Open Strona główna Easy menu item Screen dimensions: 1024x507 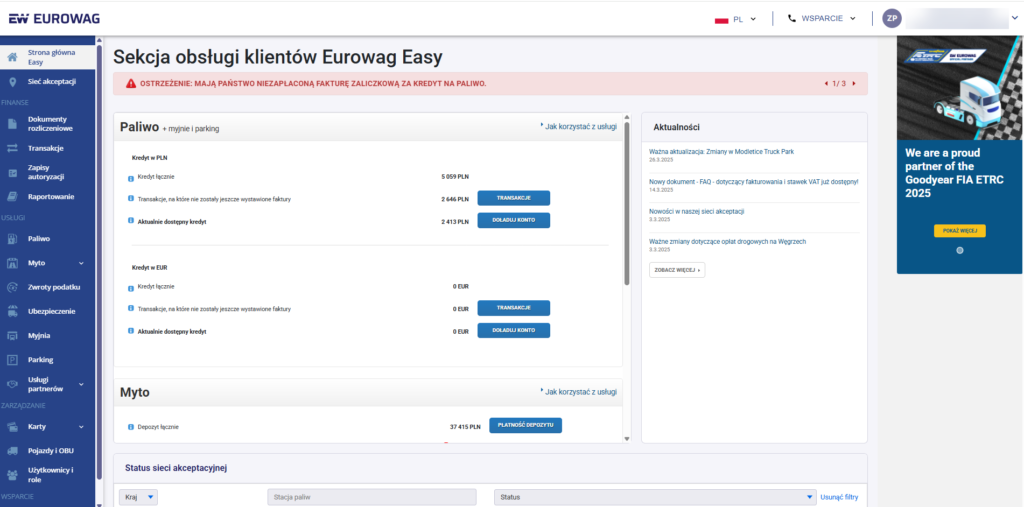(x=48, y=57)
